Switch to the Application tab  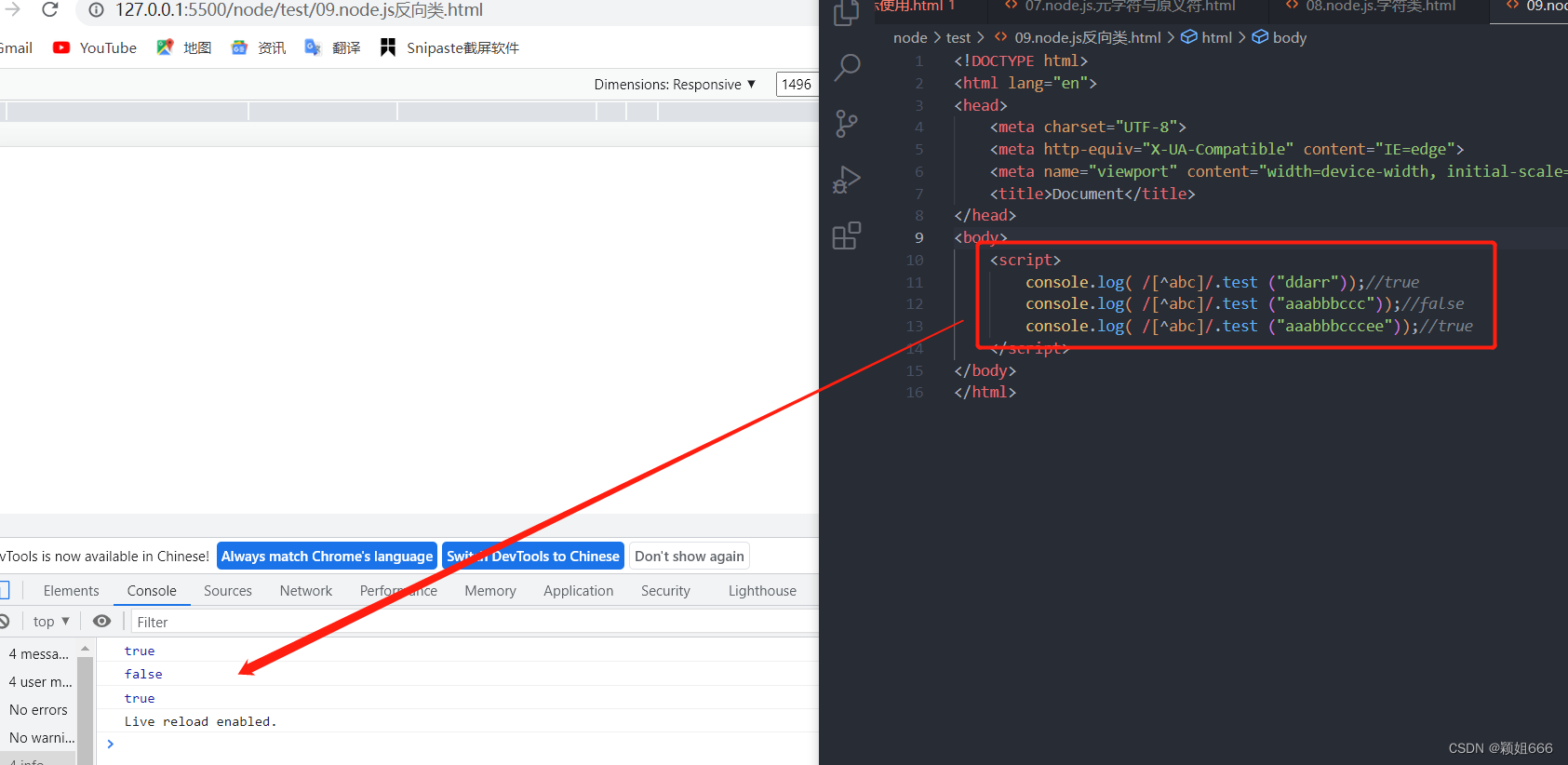coord(579,591)
